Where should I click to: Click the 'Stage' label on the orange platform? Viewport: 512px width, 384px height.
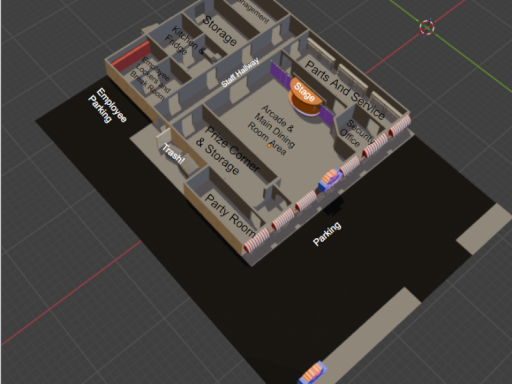click(304, 92)
